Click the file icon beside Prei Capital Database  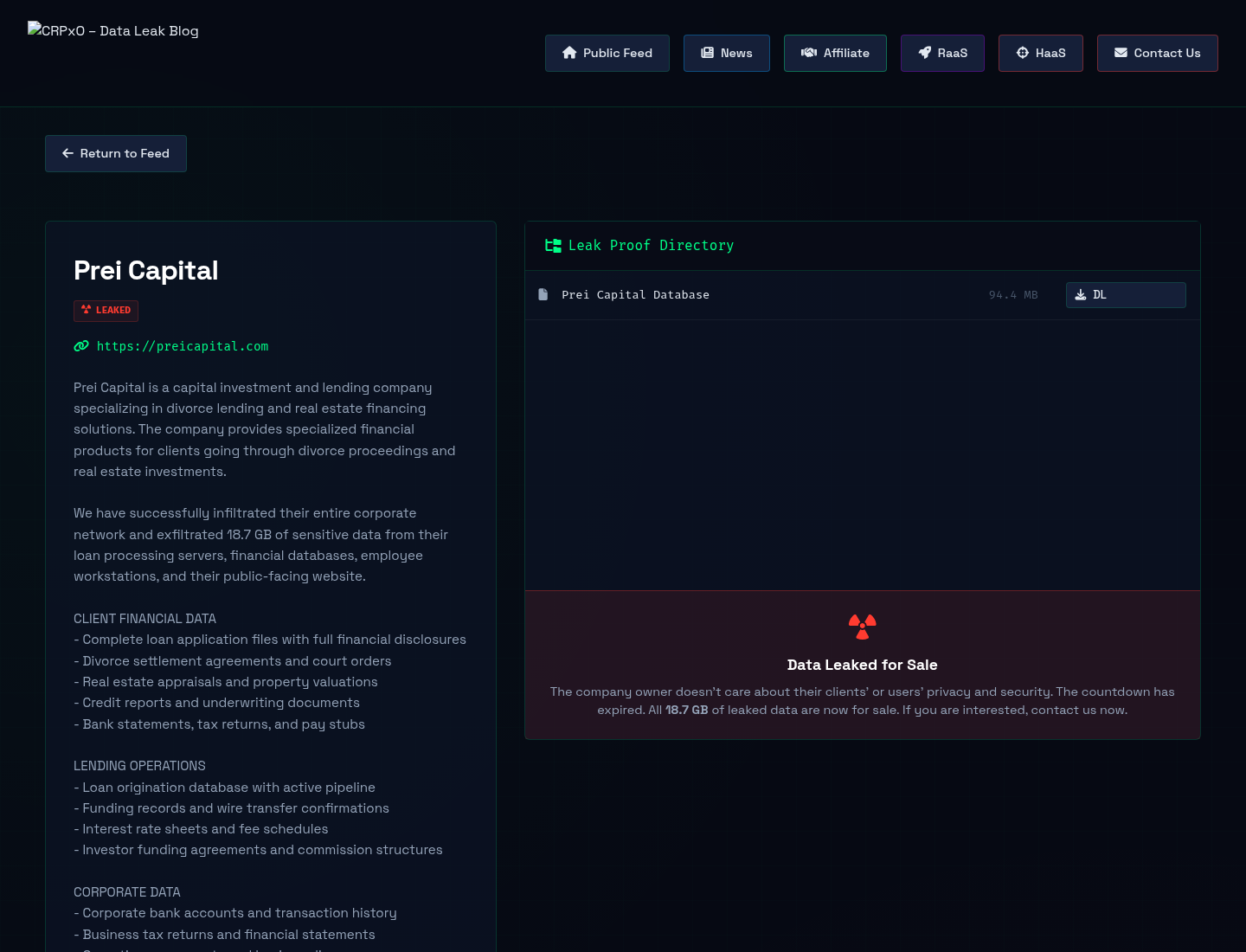click(543, 294)
